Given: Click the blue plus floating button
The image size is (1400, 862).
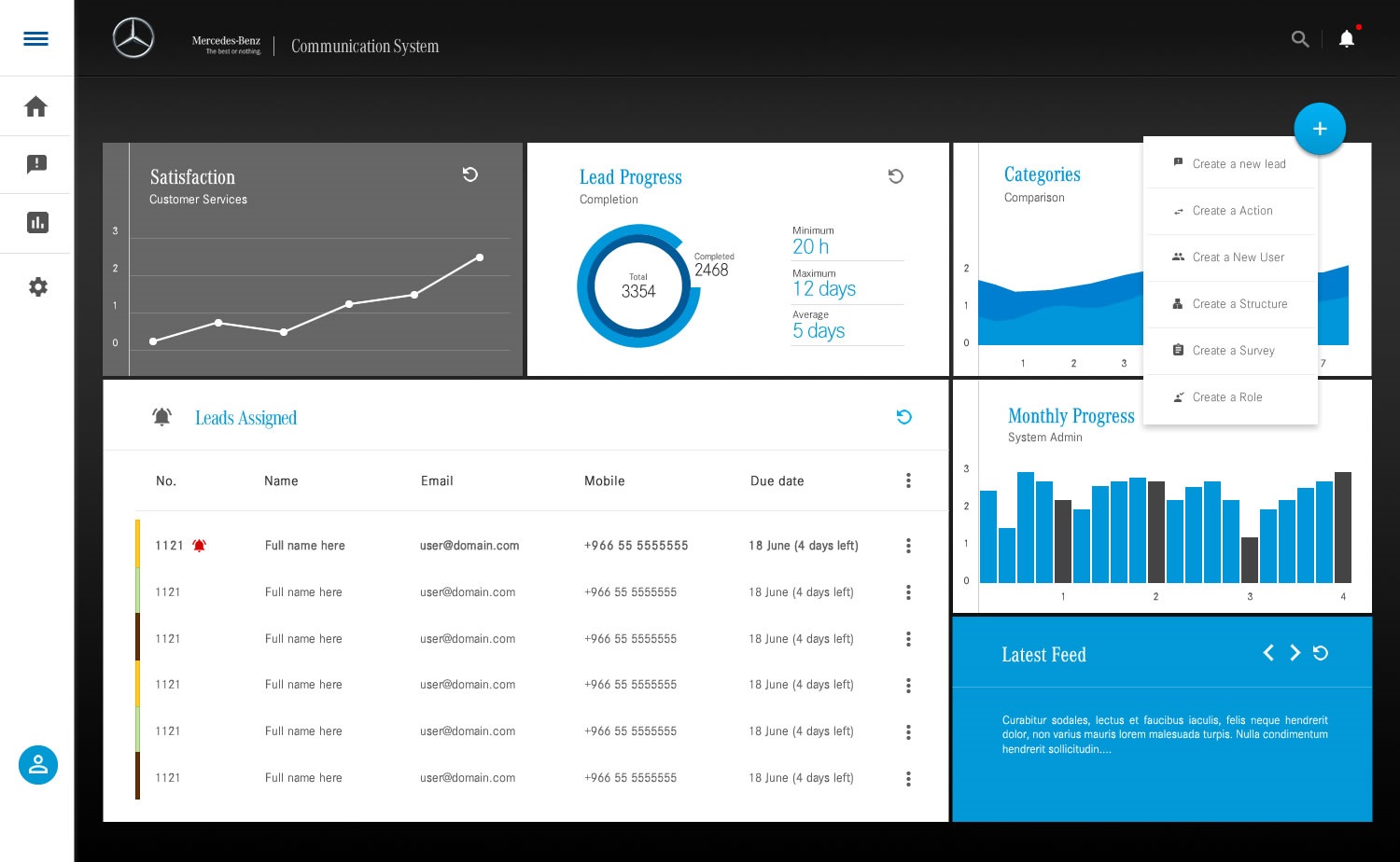Looking at the screenshot, I should 1319,129.
